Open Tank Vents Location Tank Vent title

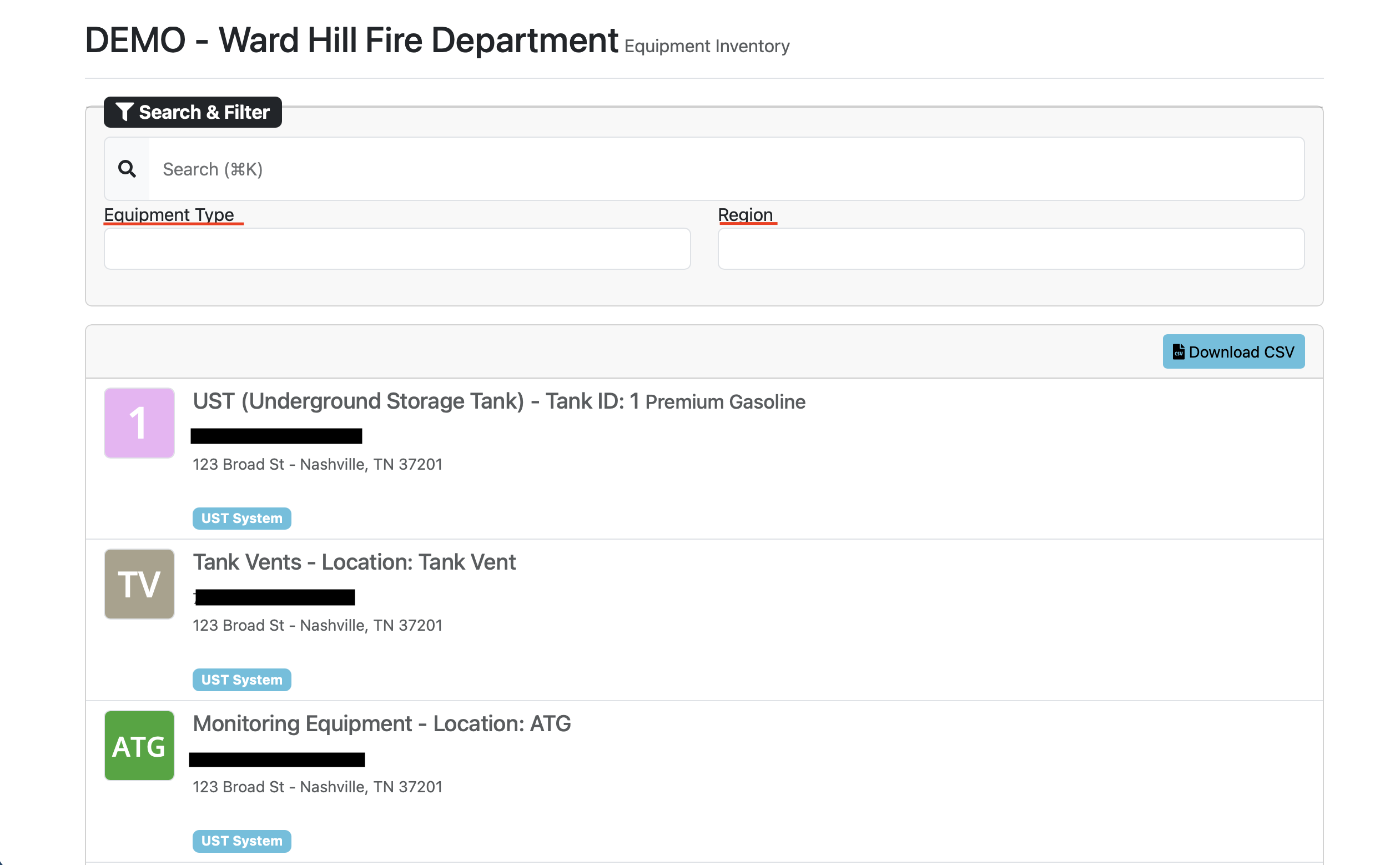point(354,562)
